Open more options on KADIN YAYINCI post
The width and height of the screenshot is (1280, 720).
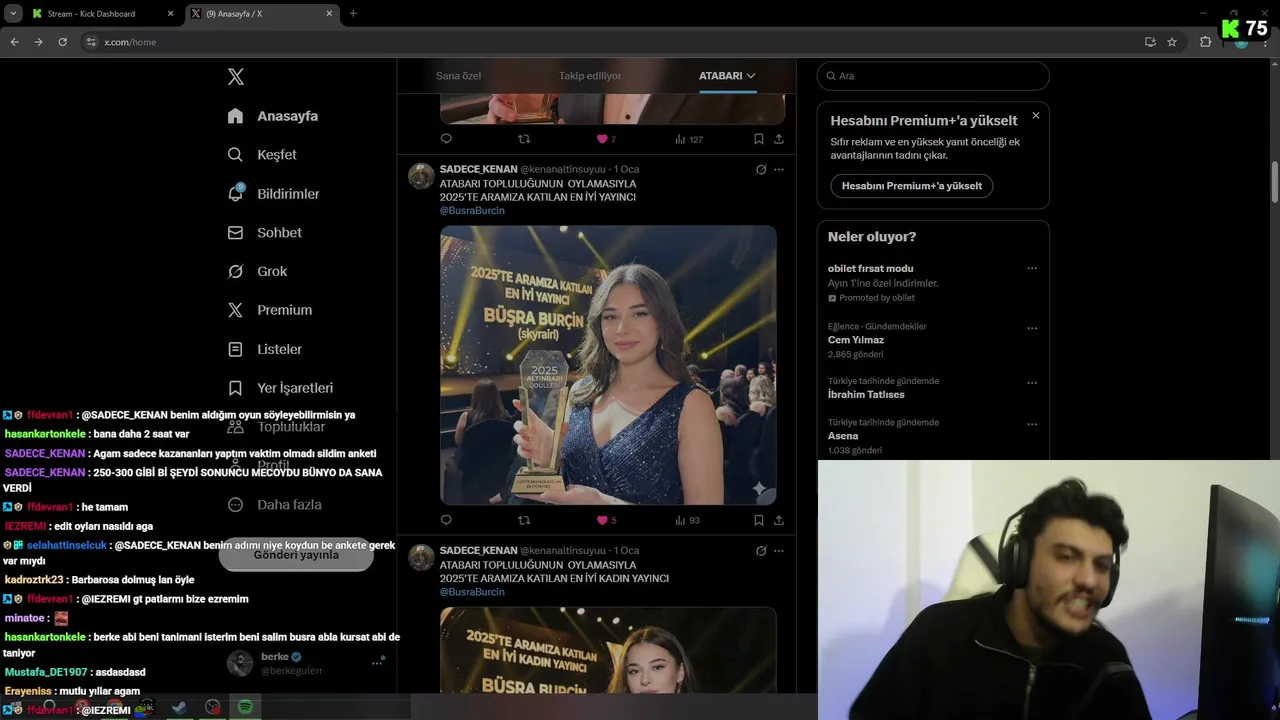pos(779,551)
